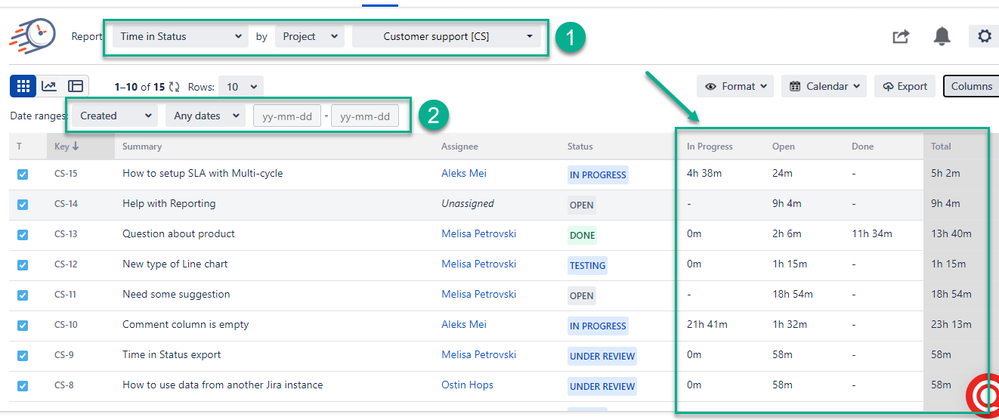The image size is (999, 420).
Task: Toggle checkbox for CS-14
Action: (x=22, y=205)
